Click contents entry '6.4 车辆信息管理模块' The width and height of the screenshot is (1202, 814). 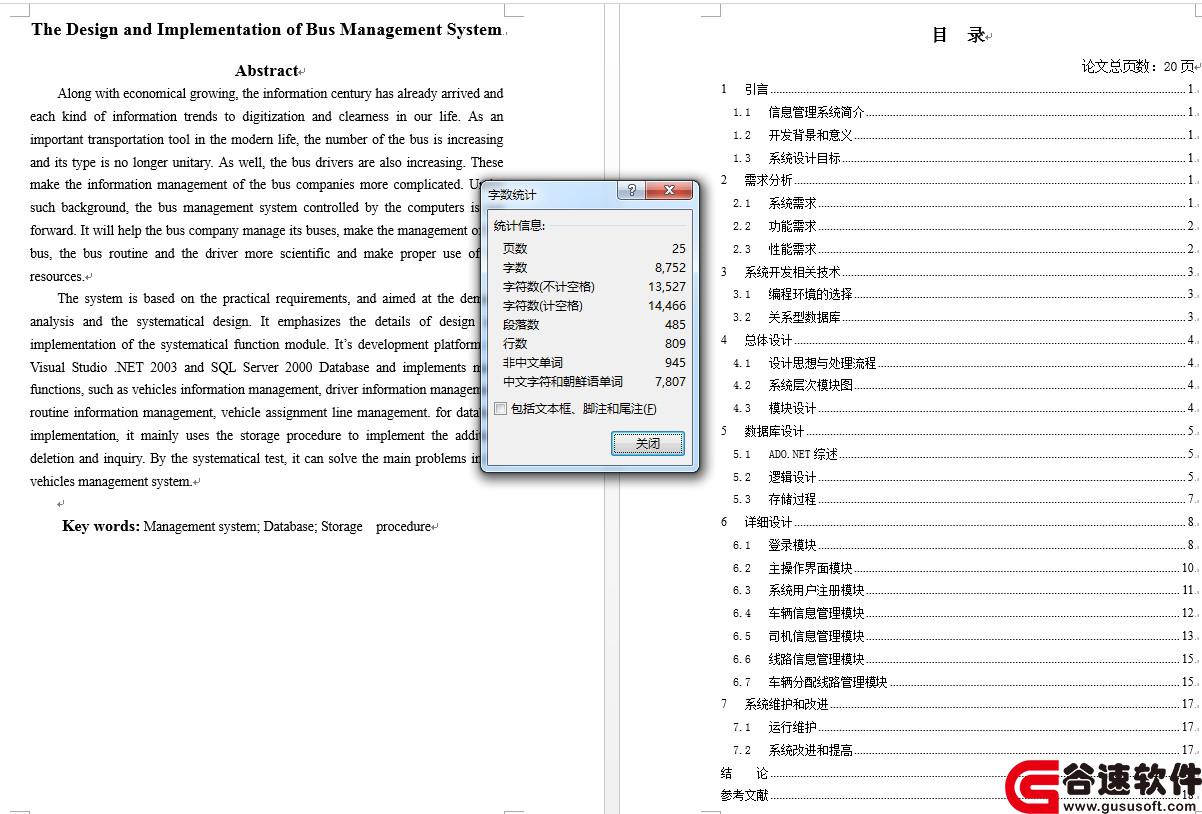(x=964, y=613)
